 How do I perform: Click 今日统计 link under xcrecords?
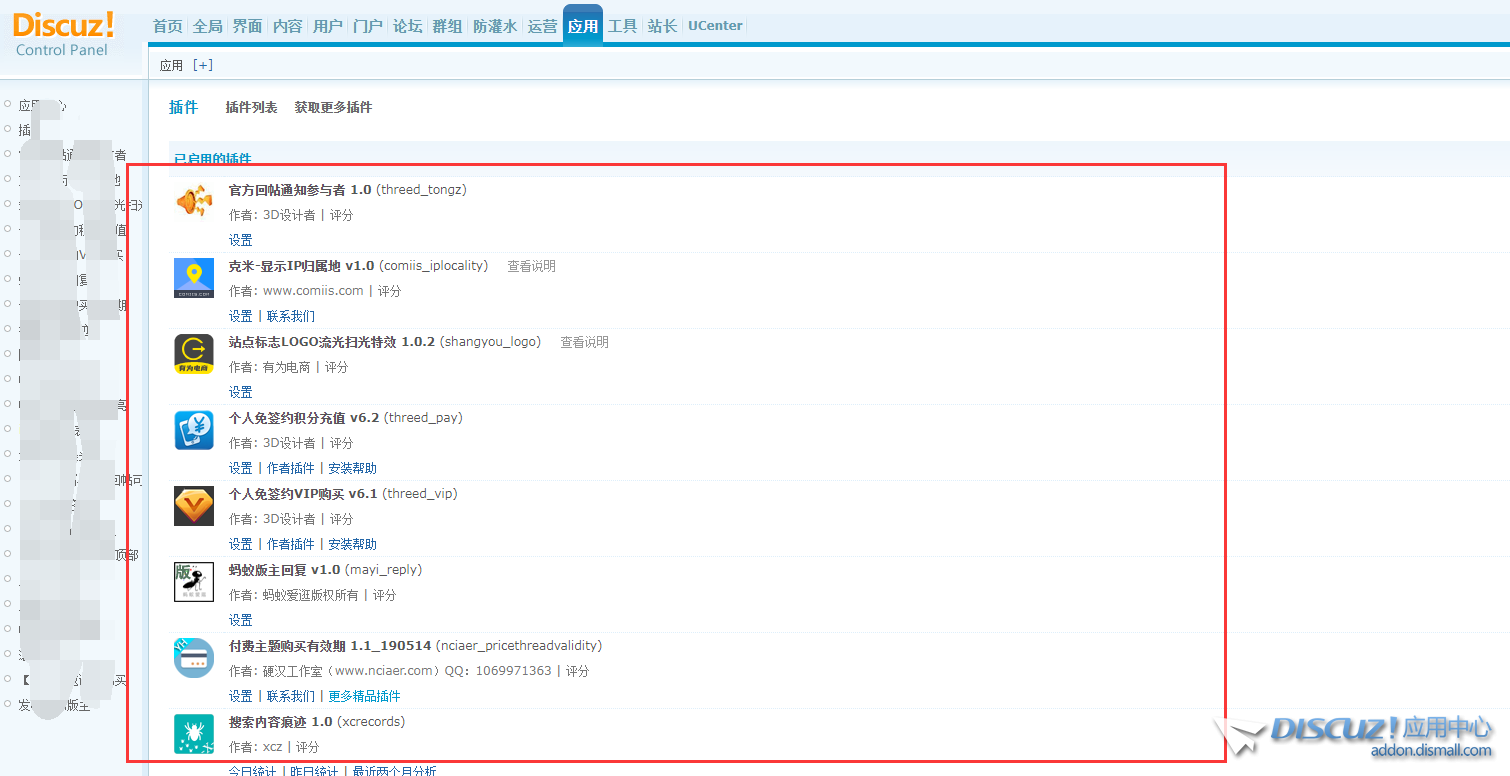(x=253, y=771)
